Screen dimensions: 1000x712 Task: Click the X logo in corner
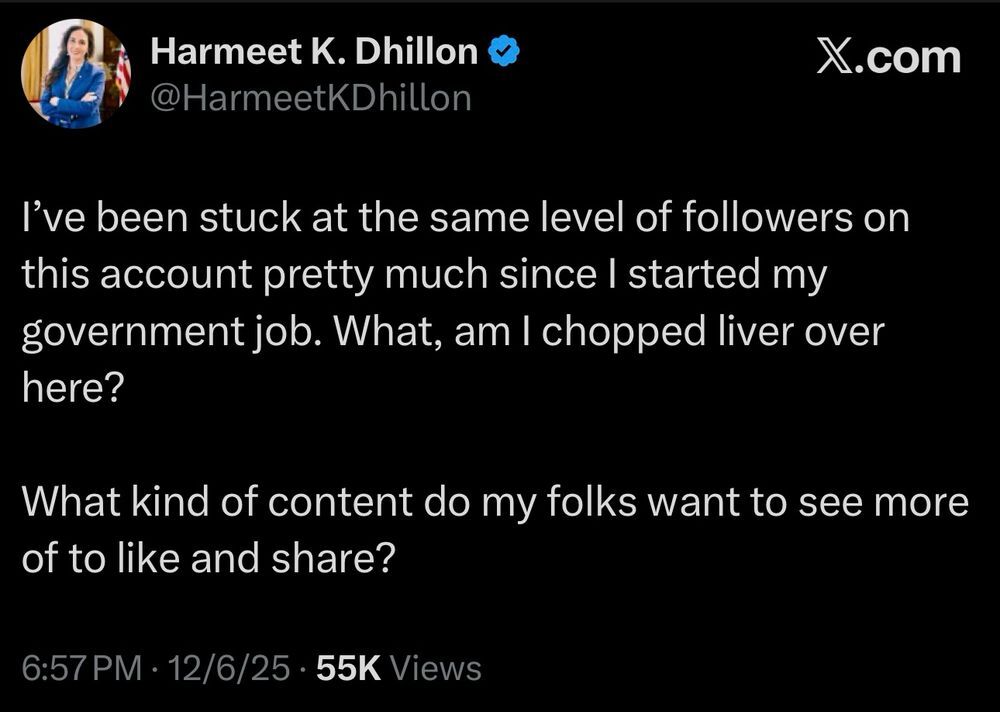click(837, 57)
